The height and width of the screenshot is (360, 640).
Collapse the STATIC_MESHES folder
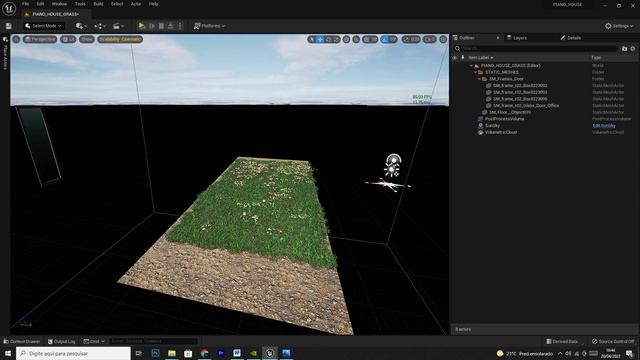point(475,72)
